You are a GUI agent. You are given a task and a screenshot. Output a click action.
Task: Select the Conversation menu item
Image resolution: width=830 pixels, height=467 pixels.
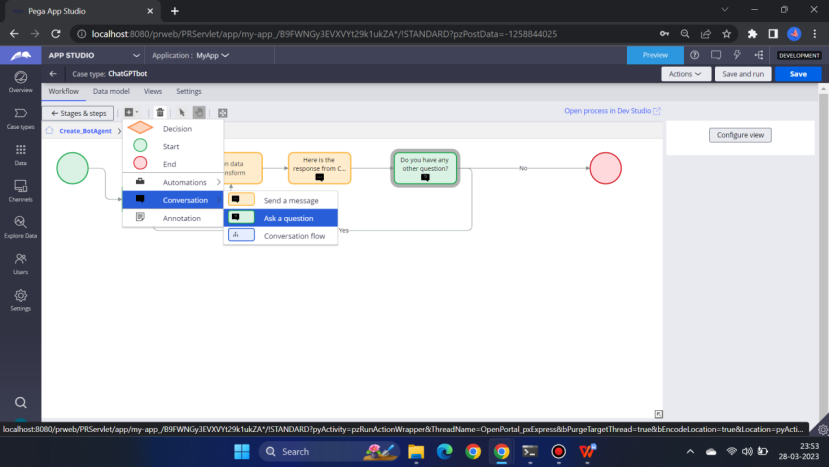[173, 200]
